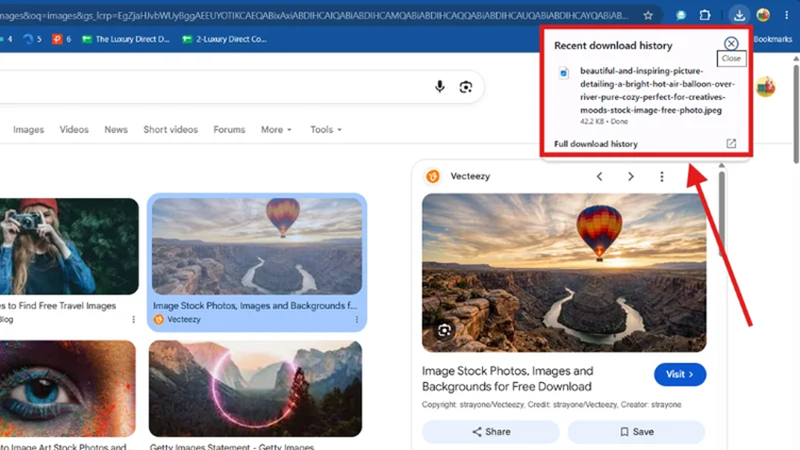Open the large balloon preview image
The height and width of the screenshot is (450, 800).
pos(564,272)
